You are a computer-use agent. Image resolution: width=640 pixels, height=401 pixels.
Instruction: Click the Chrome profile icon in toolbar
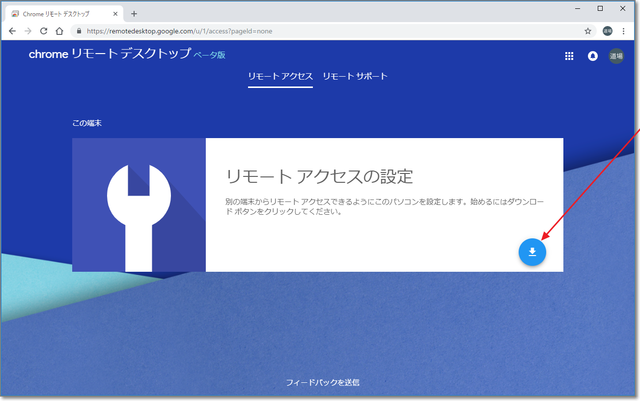pyautogui.click(x=607, y=31)
